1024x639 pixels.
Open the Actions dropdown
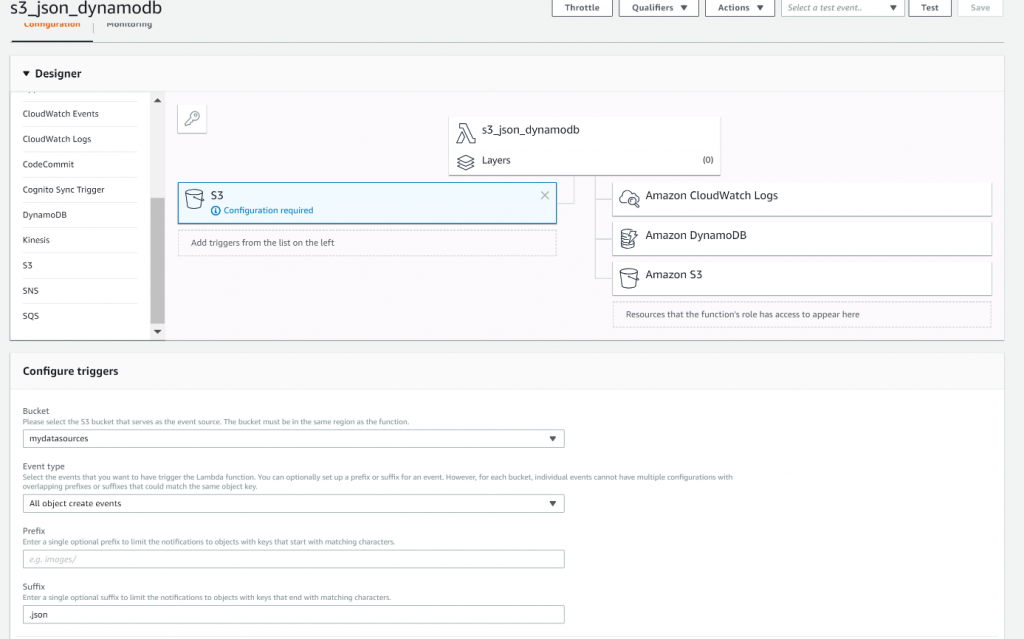pyautogui.click(x=740, y=8)
